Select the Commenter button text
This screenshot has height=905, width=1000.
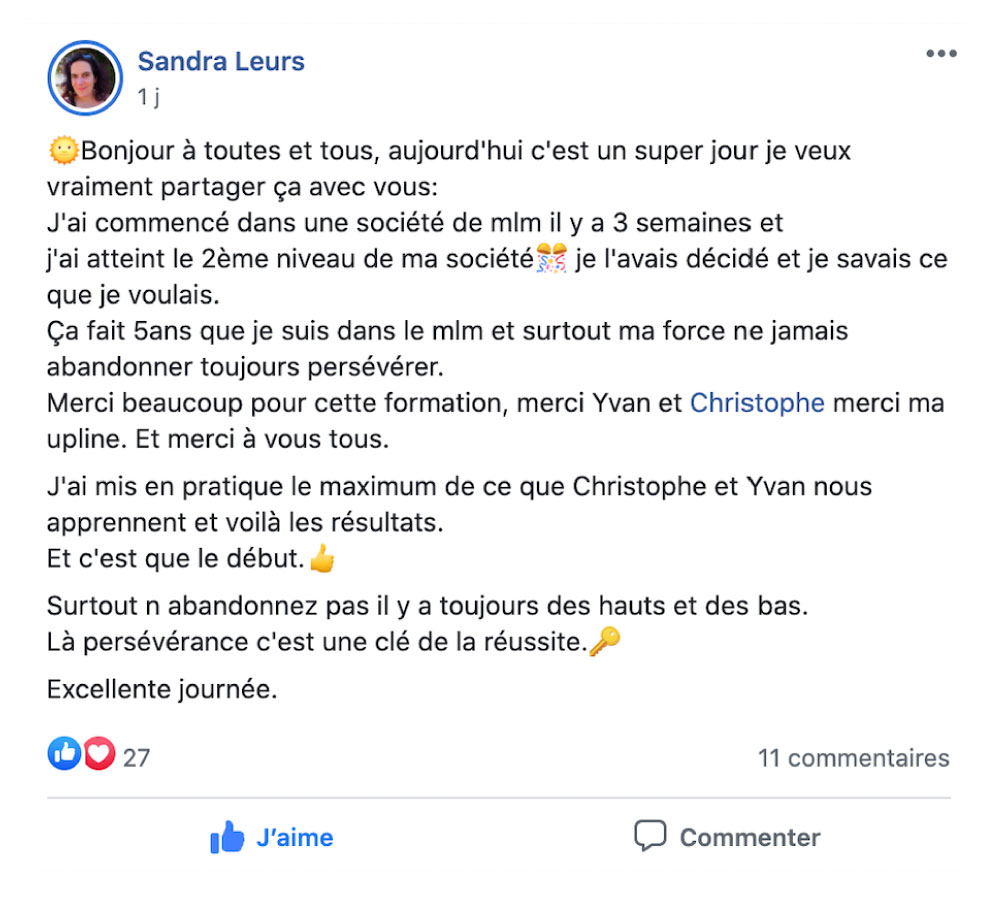(x=750, y=837)
